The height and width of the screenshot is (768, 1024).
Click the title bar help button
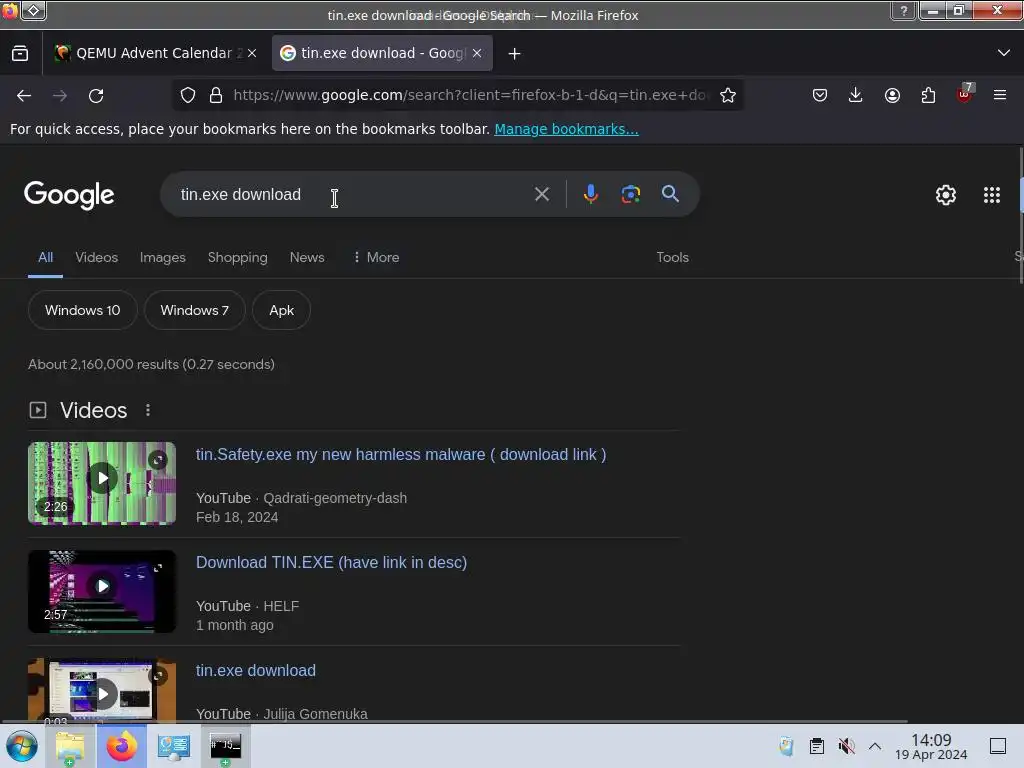click(x=903, y=11)
